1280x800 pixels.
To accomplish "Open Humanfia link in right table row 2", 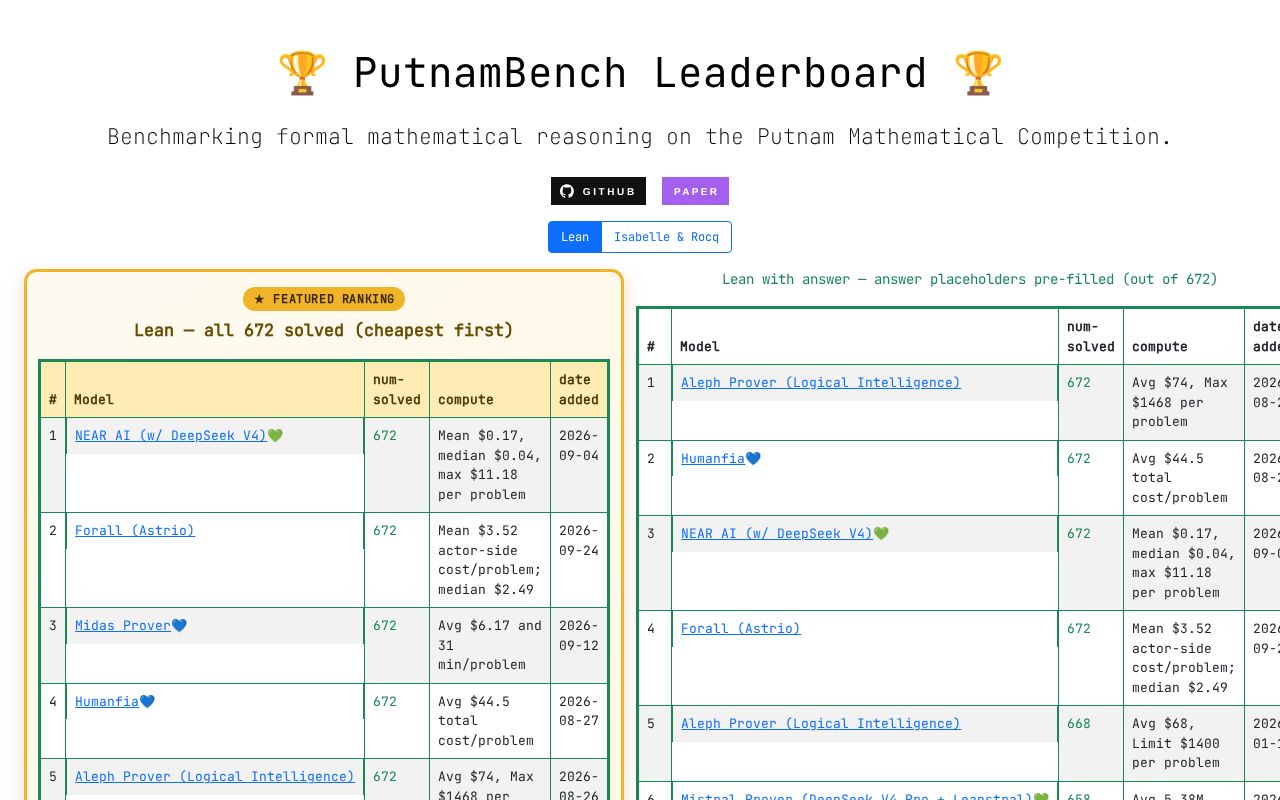I will pyautogui.click(x=713, y=458).
